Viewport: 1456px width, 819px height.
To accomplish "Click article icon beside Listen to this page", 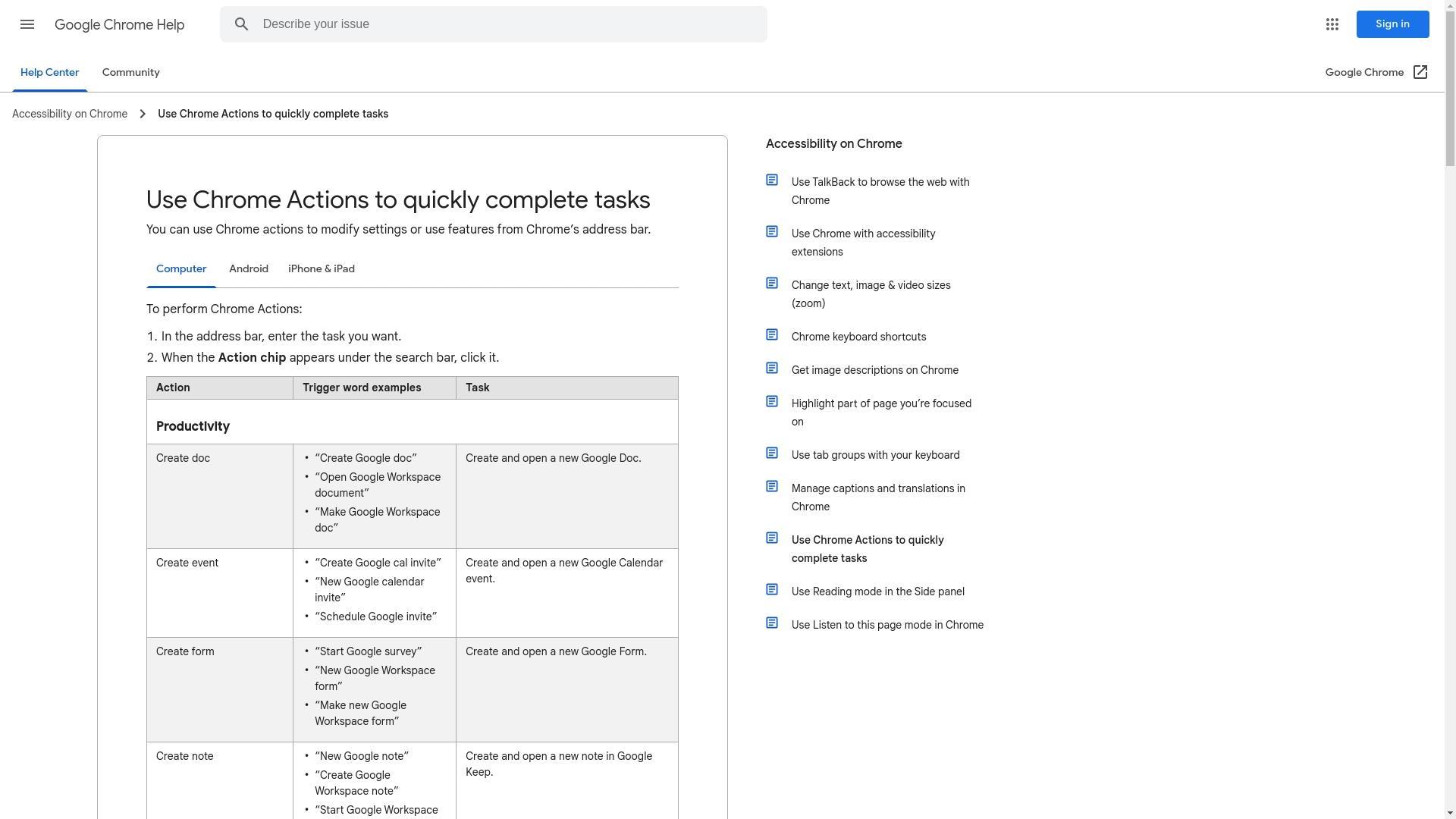I will click(772, 623).
